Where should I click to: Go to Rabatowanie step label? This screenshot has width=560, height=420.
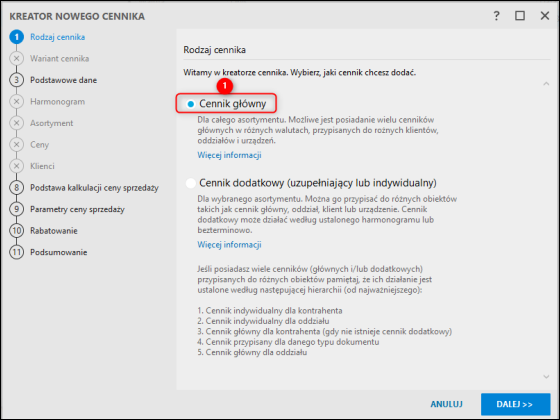coord(54,231)
